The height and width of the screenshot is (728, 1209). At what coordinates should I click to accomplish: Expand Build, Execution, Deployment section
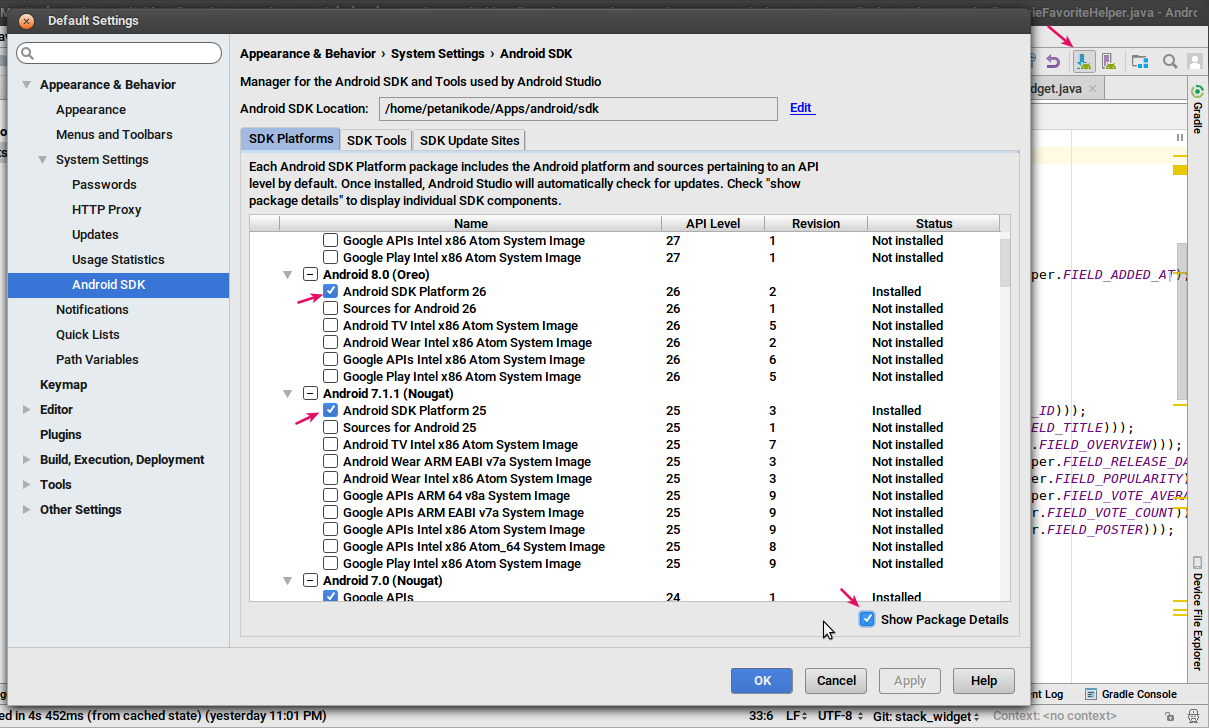tap(27, 460)
